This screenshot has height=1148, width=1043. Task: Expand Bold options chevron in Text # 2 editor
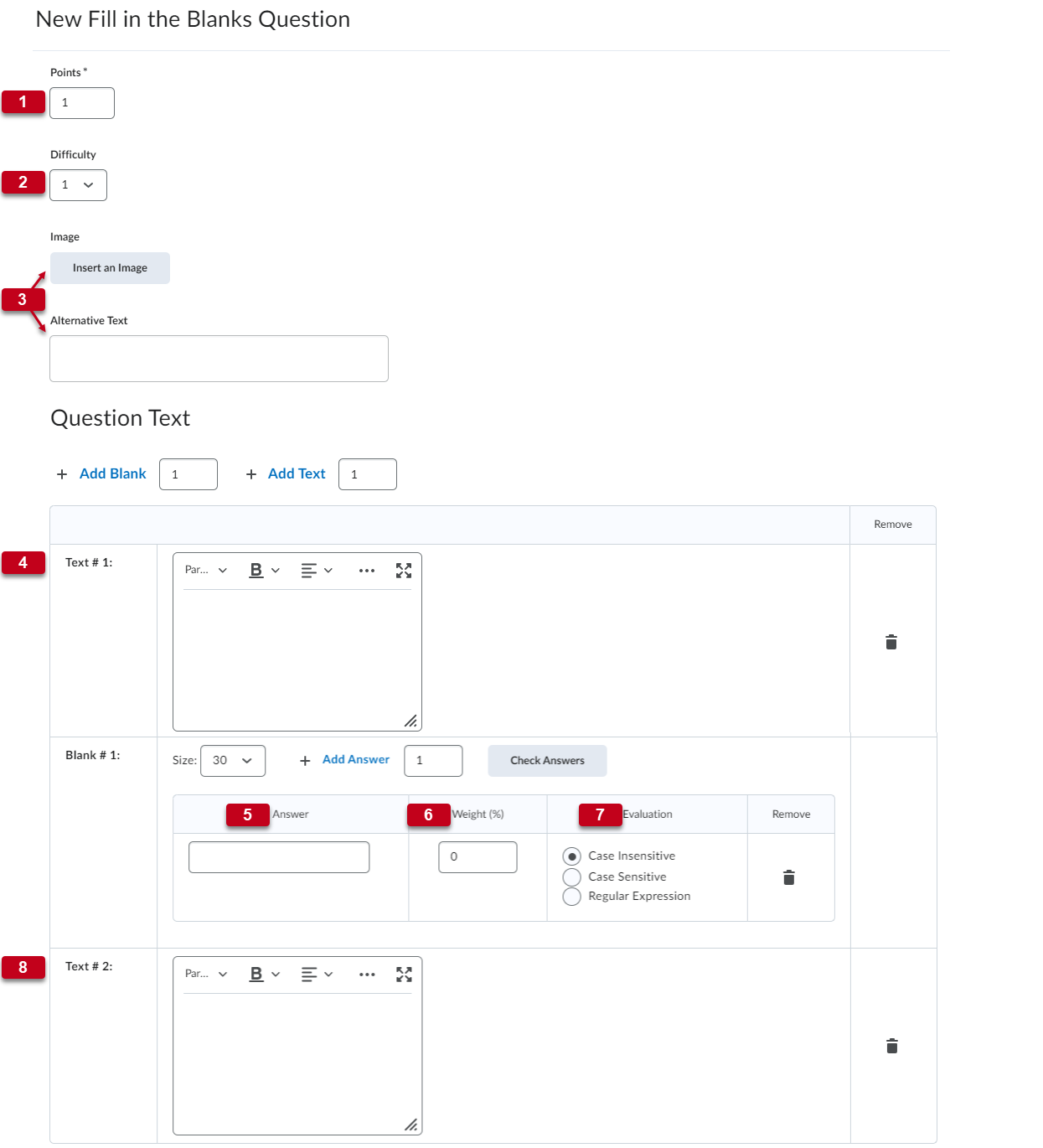pyautogui.click(x=276, y=975)
